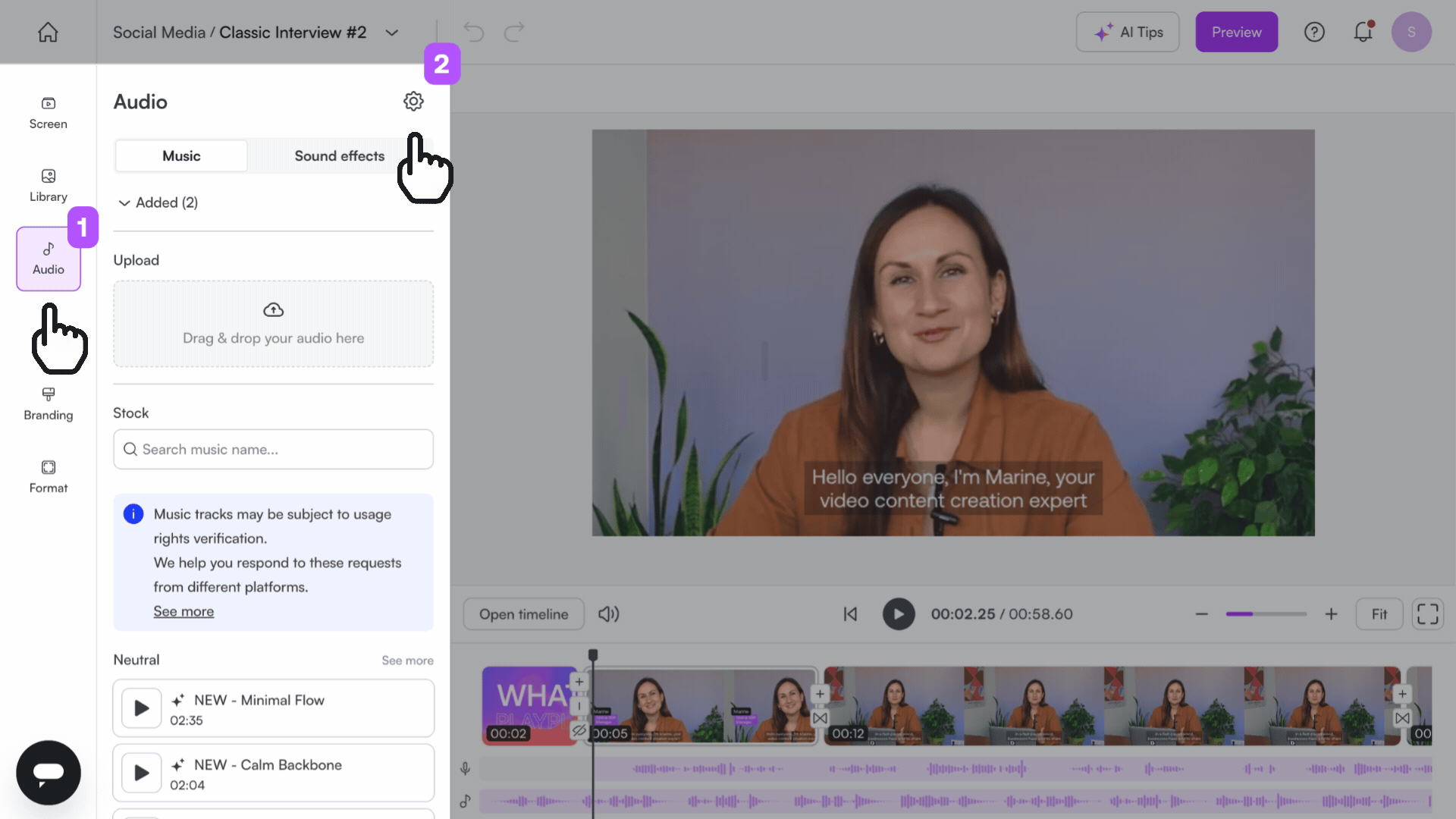Zoom out the timeline with minus
The width and height of the screenshot is (1456, 819).
[1201, 614]
